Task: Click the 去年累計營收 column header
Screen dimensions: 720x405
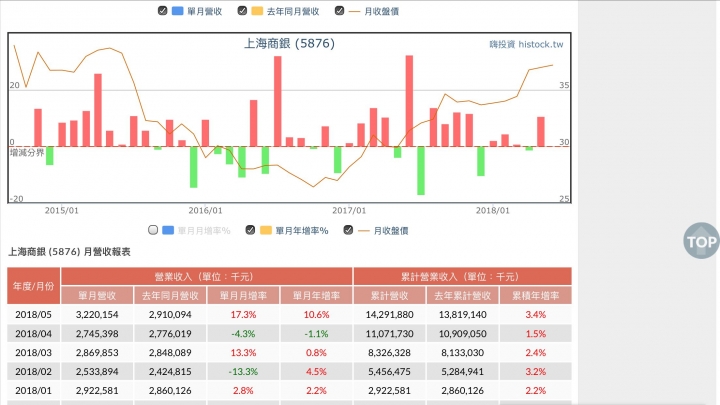Action: pos(462,296)
